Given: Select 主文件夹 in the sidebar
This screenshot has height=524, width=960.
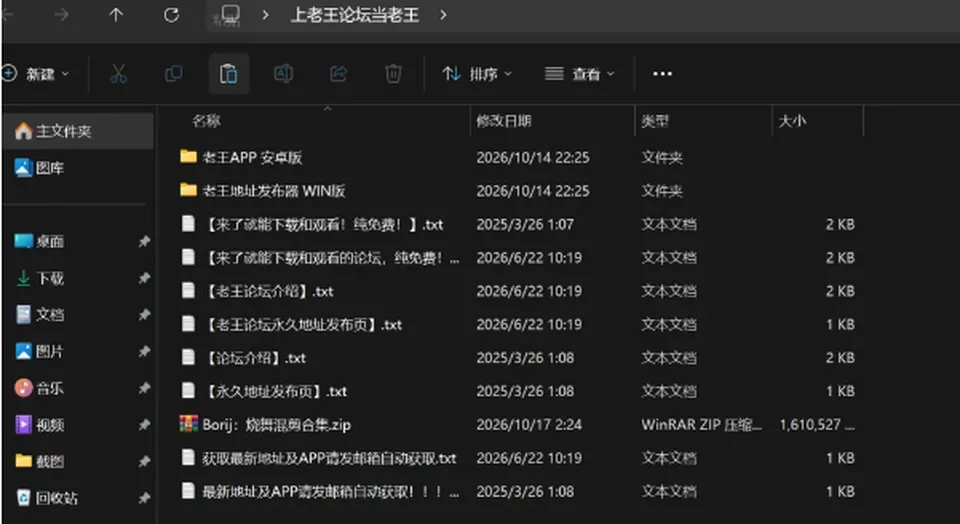Looking at the screenshot, I should point(78,131).
